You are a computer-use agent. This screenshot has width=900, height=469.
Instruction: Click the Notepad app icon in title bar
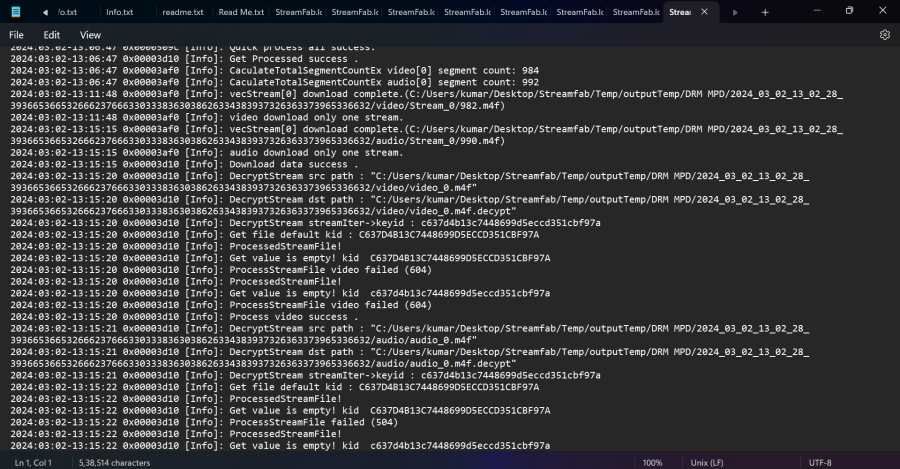click(x=15, y=12)
